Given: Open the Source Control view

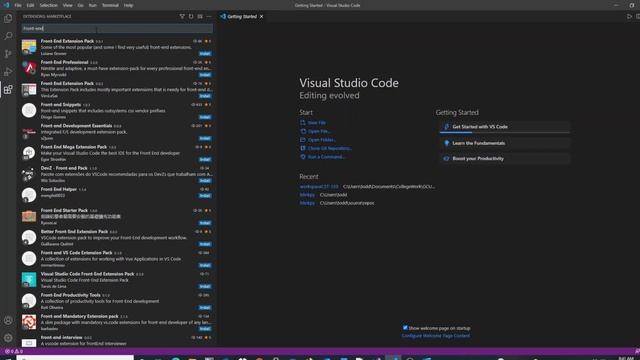Looking at the screenshot, I should 8,54.
